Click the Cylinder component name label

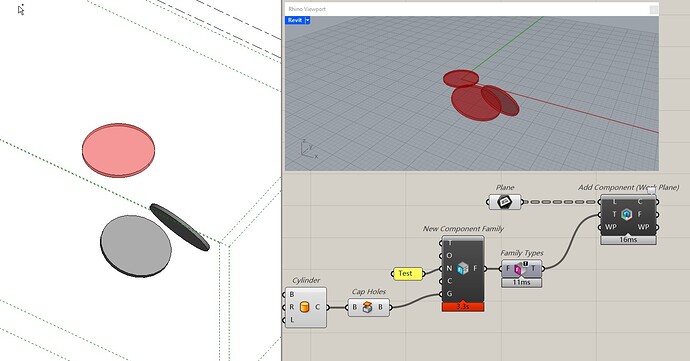pos(306,280)
